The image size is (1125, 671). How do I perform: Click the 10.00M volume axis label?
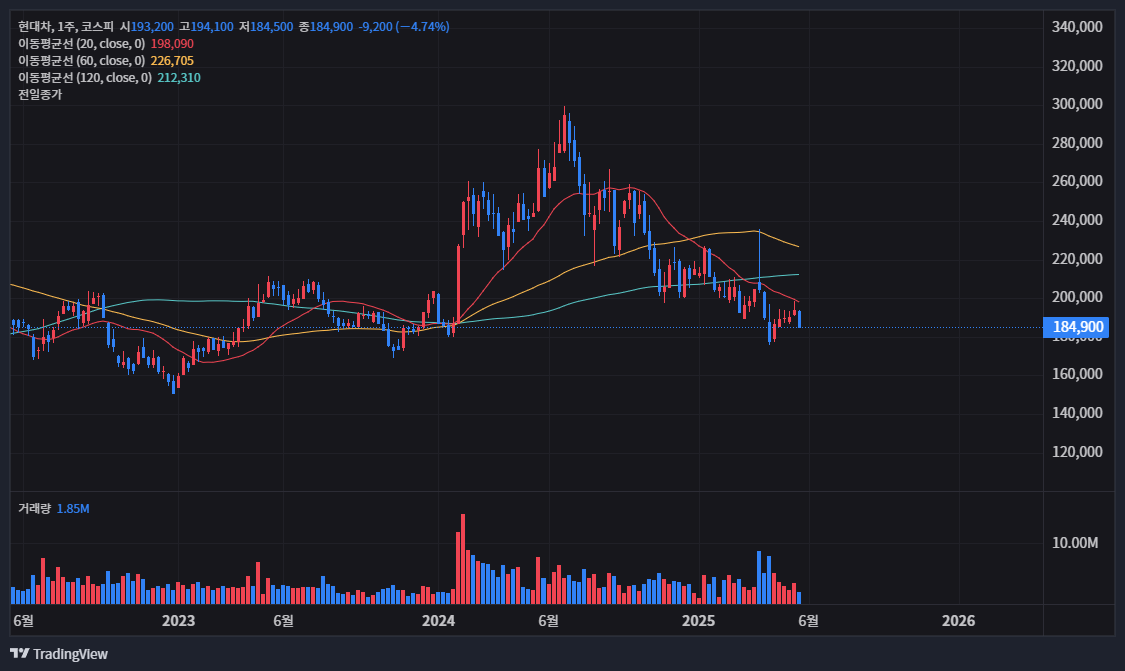point(1075,543)
